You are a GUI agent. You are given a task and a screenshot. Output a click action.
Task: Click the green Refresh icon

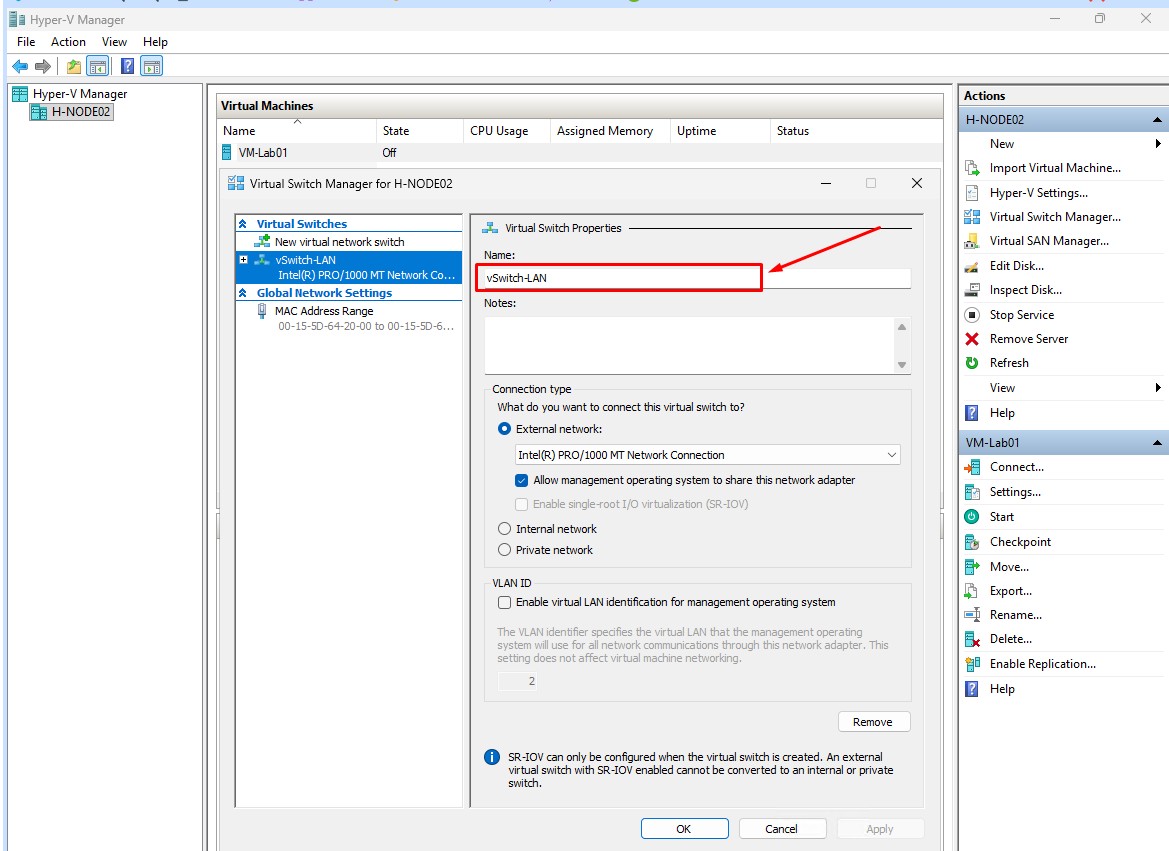point(972,362)
